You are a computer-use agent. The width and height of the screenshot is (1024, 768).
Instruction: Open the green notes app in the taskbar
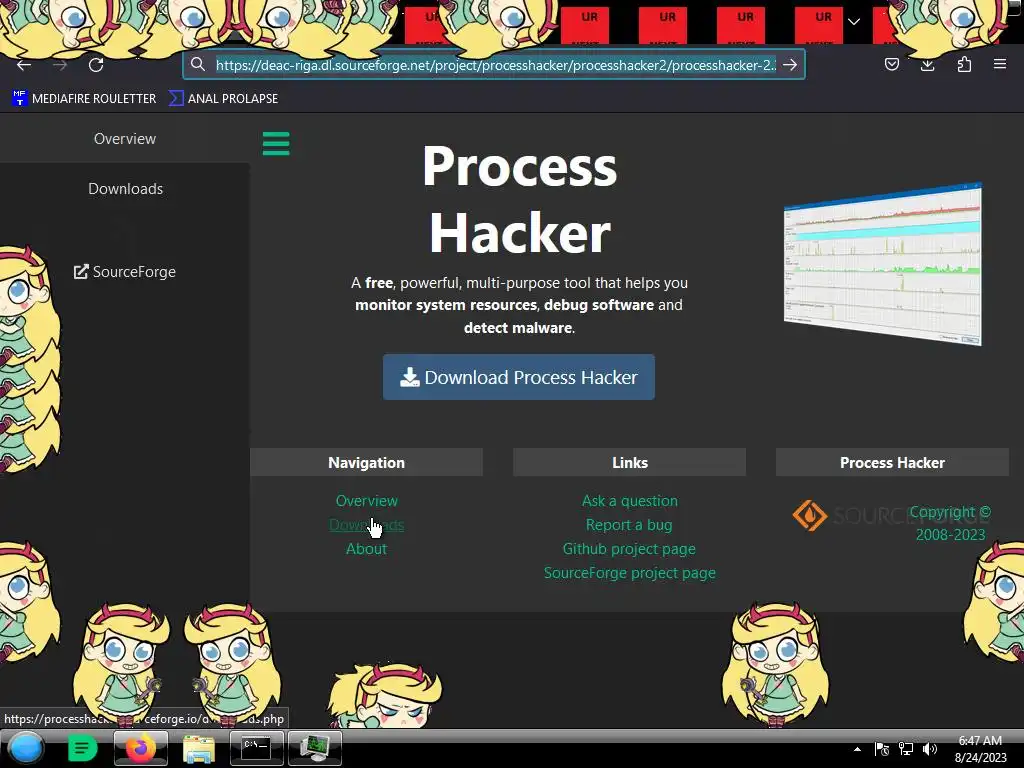click(x=82, y=748)
